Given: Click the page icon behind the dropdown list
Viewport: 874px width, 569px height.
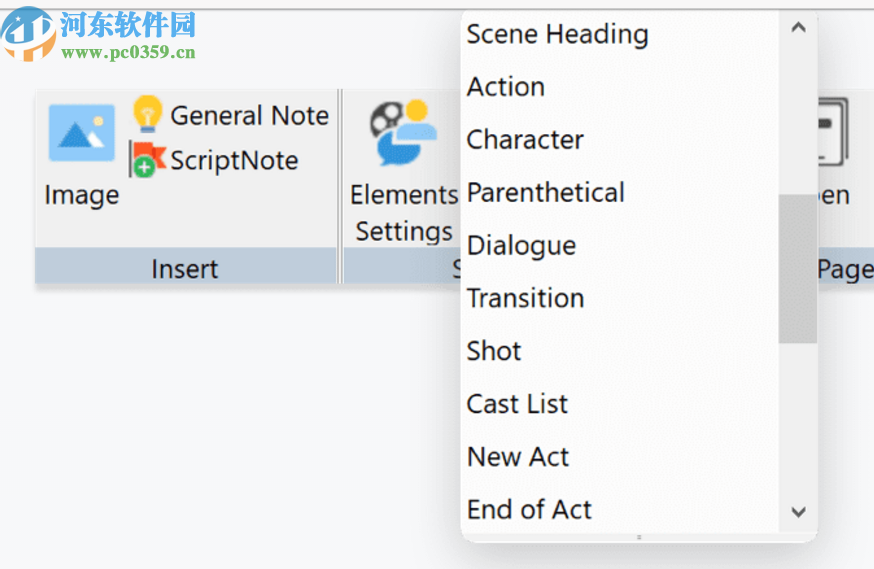Looking at the screenshot, I should point(832,130).
